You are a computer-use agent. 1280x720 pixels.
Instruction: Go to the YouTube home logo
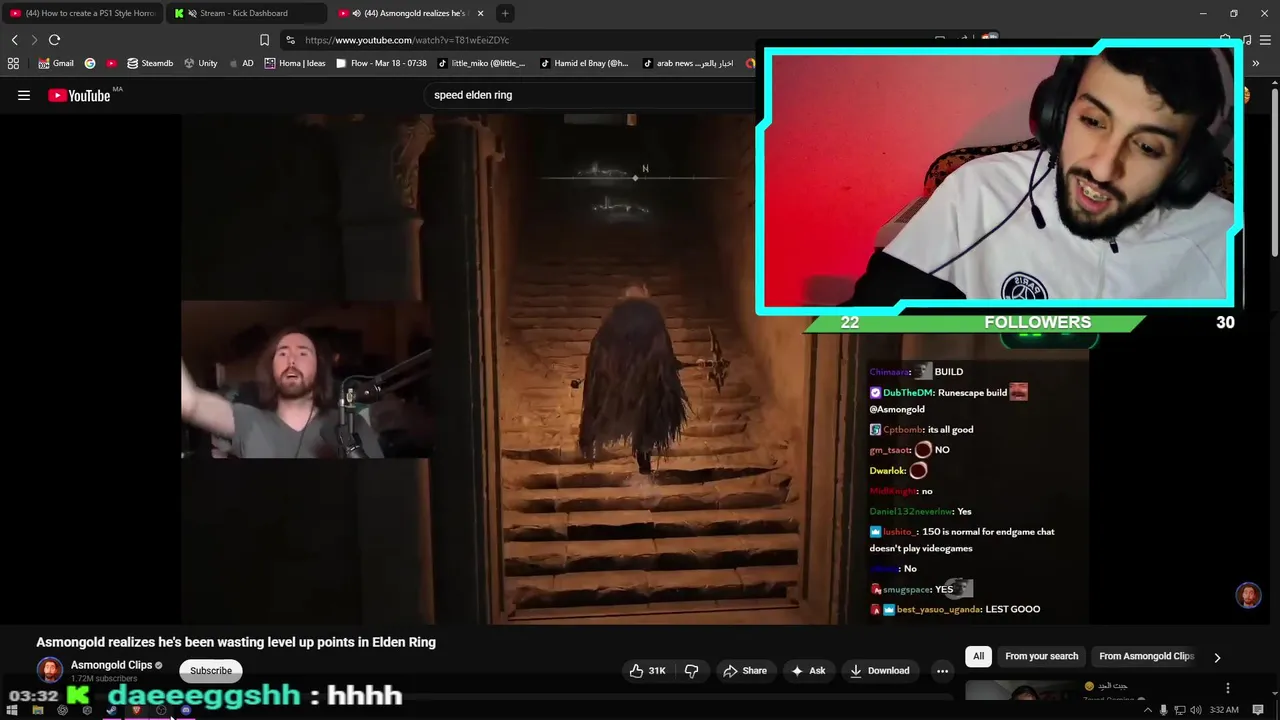pos(79,95)
